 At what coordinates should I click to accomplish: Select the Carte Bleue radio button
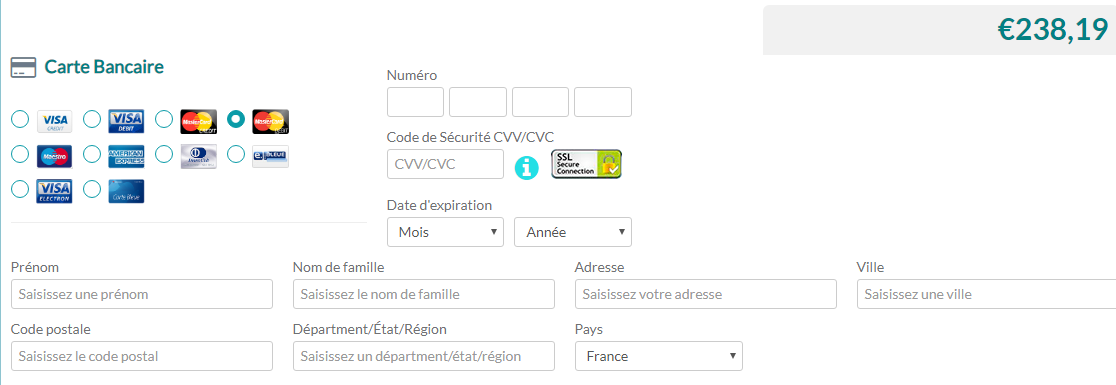coord(92,189)
